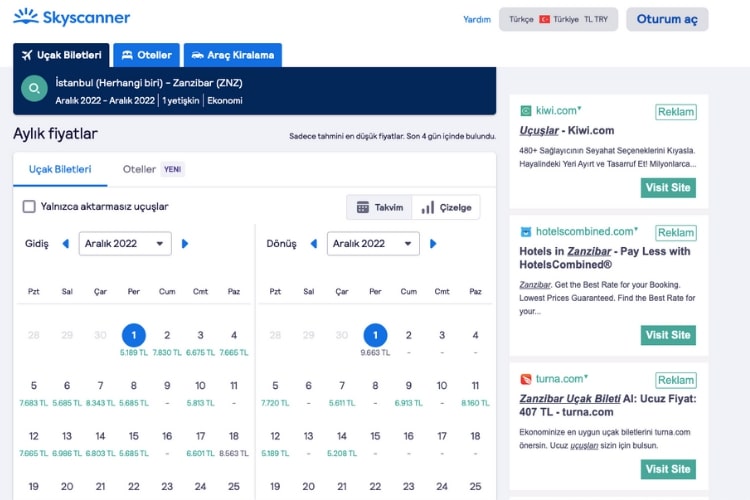This screenshot has height=500, width=750.
Task: Open Hotels in Zanzibar ad headline
Action: (605, 258)
